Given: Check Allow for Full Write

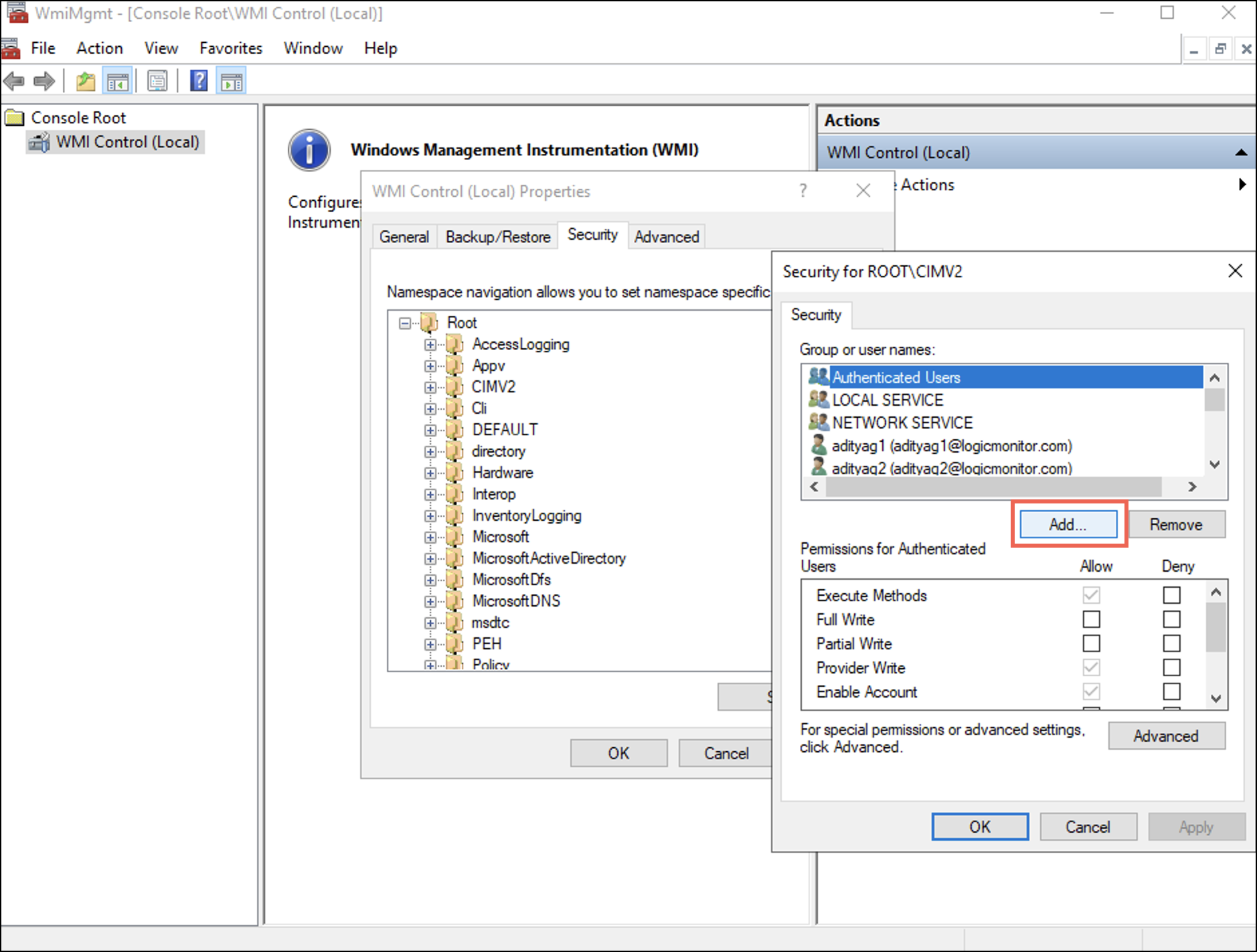Looking at the screenshot, I should coord(1091,619).
